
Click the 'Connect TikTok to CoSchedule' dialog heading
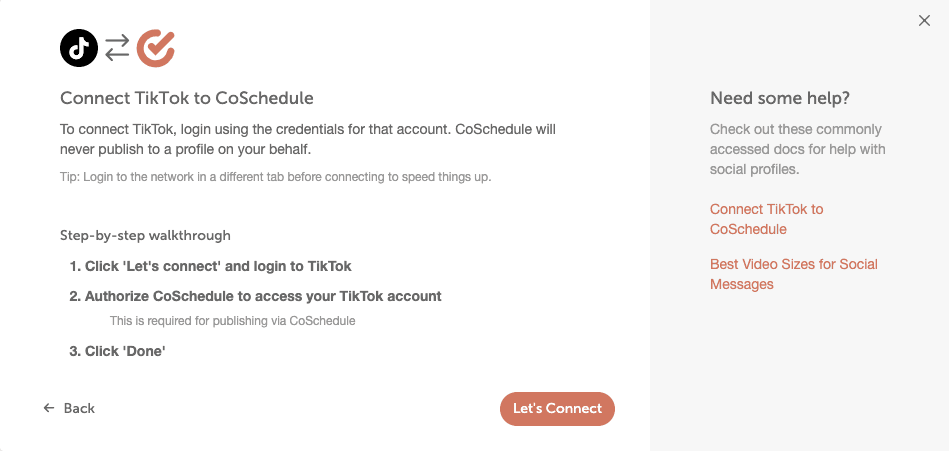pos(187,98)
